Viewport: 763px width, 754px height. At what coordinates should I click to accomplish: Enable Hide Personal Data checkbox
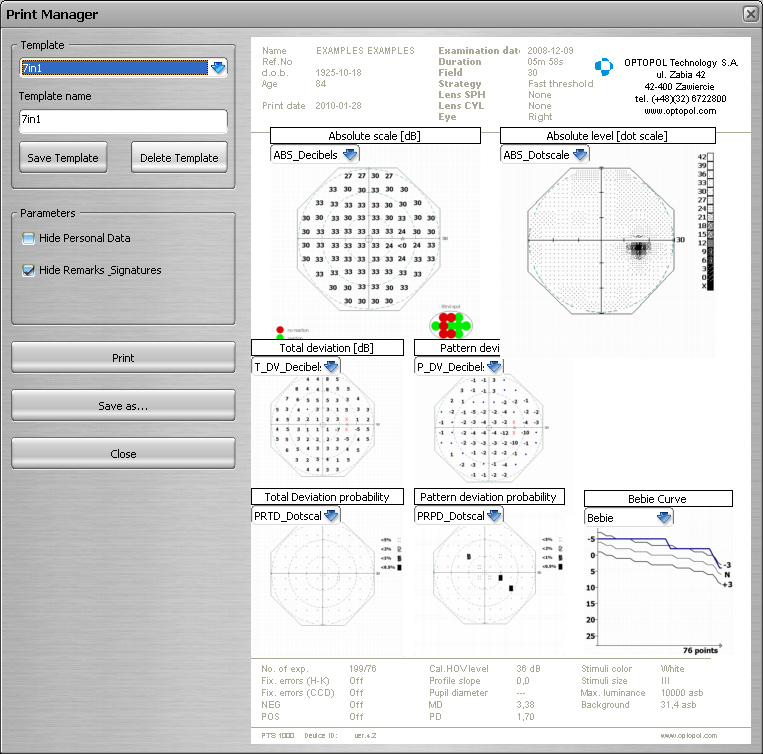pyautogui.click(x=29, y=238)
